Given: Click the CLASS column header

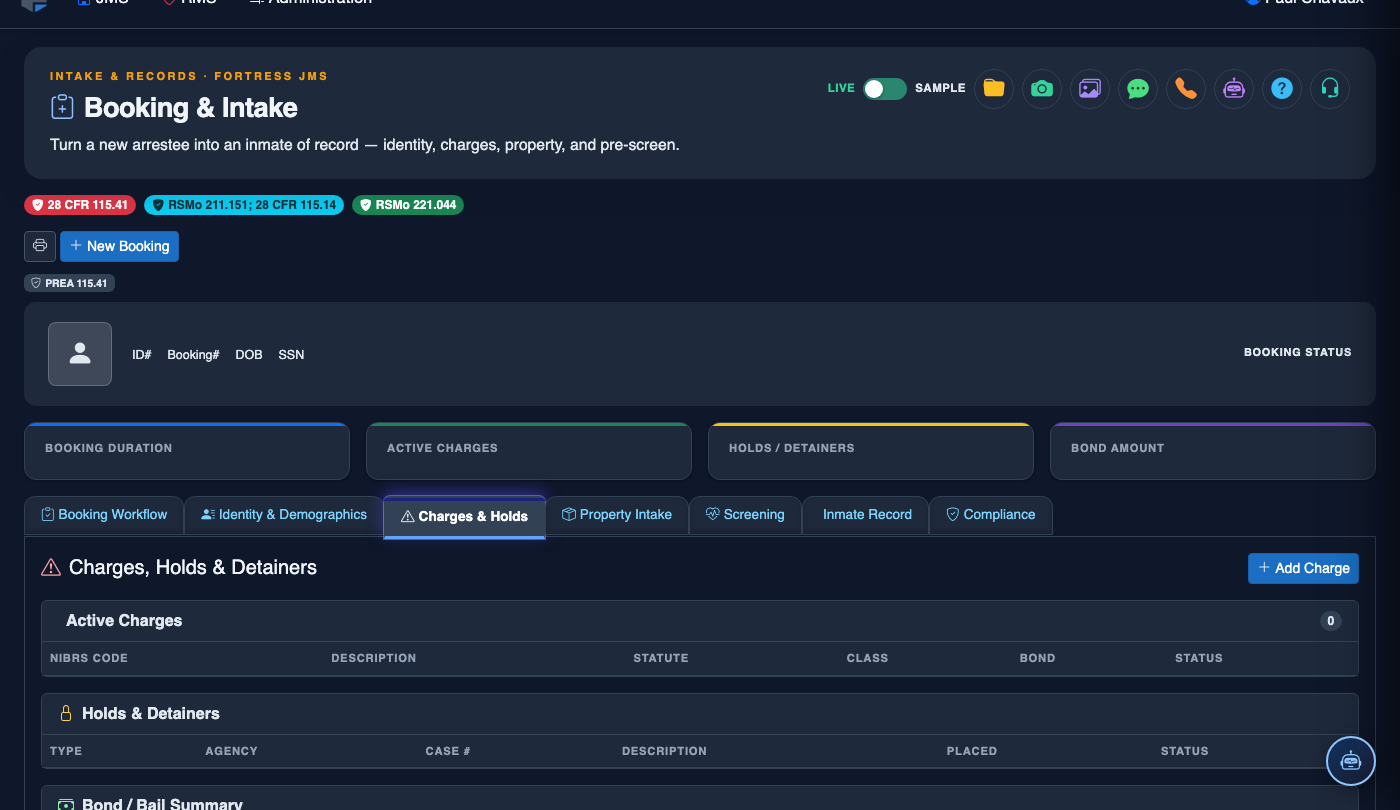Looking at the screenshot, I should click(867, 658).
